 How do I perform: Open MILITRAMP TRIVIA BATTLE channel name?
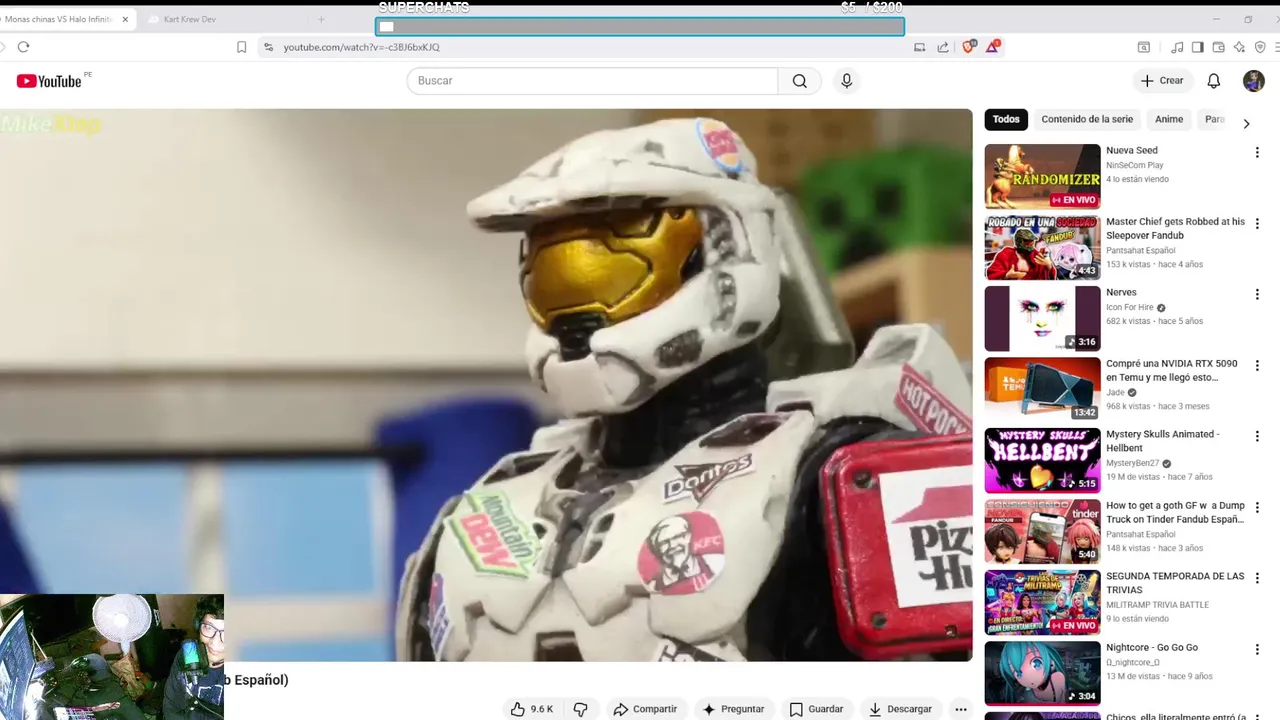(x=1158, y=605)
